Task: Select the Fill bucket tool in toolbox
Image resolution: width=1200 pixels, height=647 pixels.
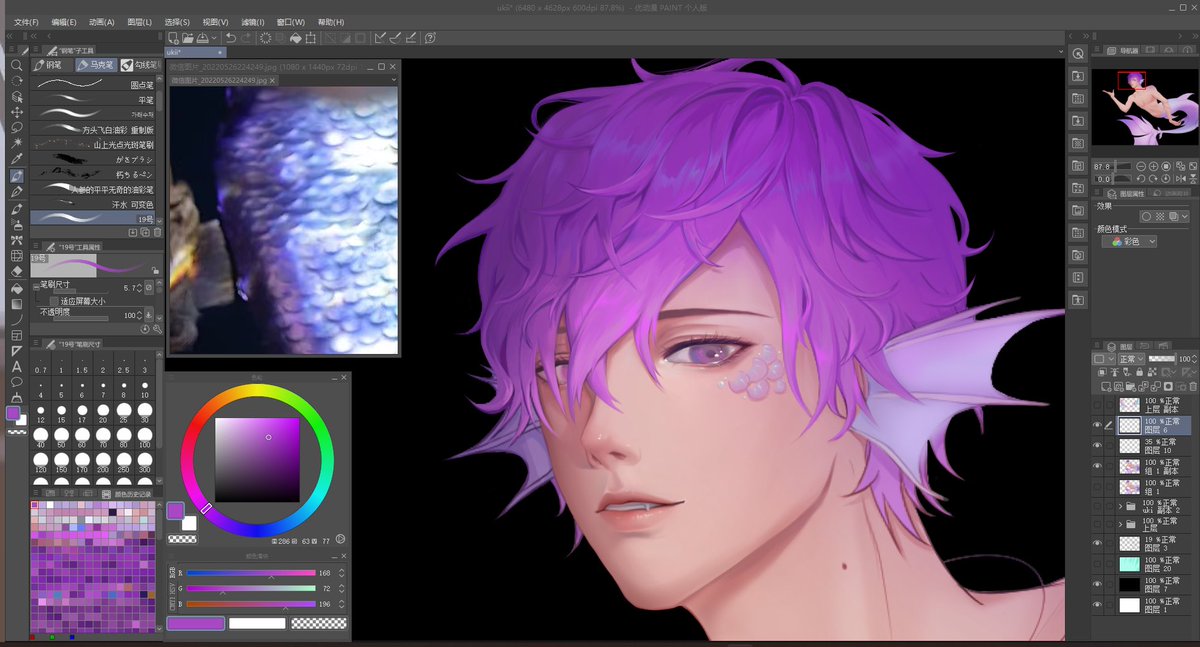Action: click(x=16, y=287)
